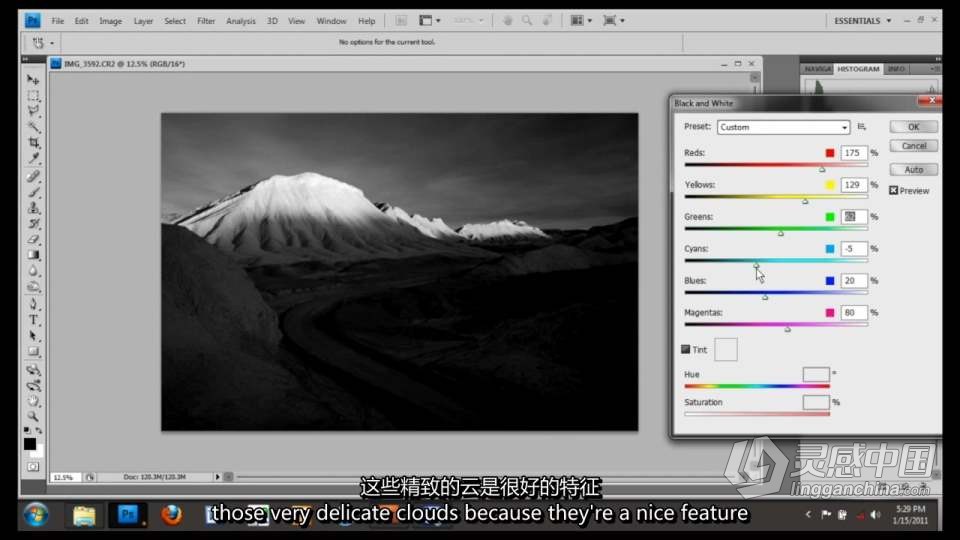Click the Blues percentage input field

click(x=853, y=281)
